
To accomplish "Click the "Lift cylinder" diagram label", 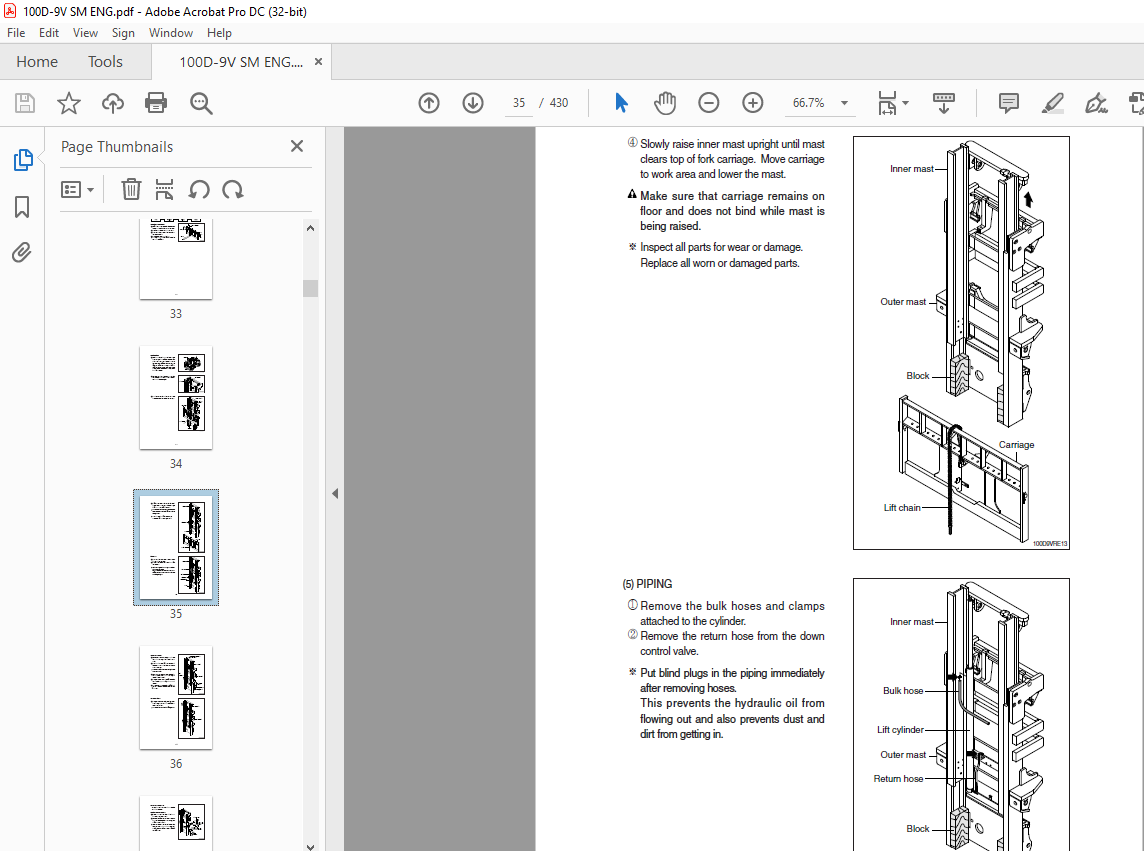I will [900, 730].
